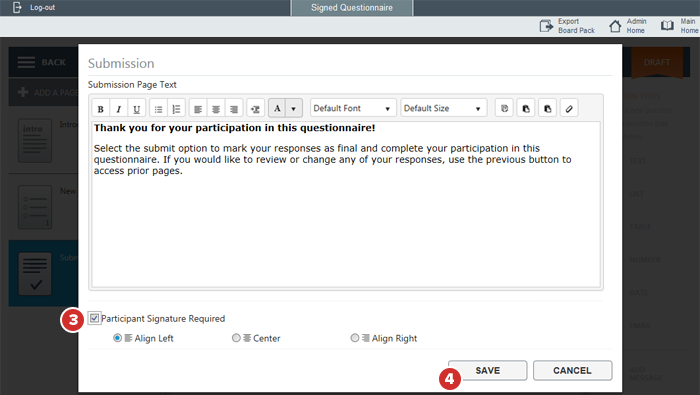Insert a numbered list
The width and height of the screenshot is (700, 395).
coord(176,108)
